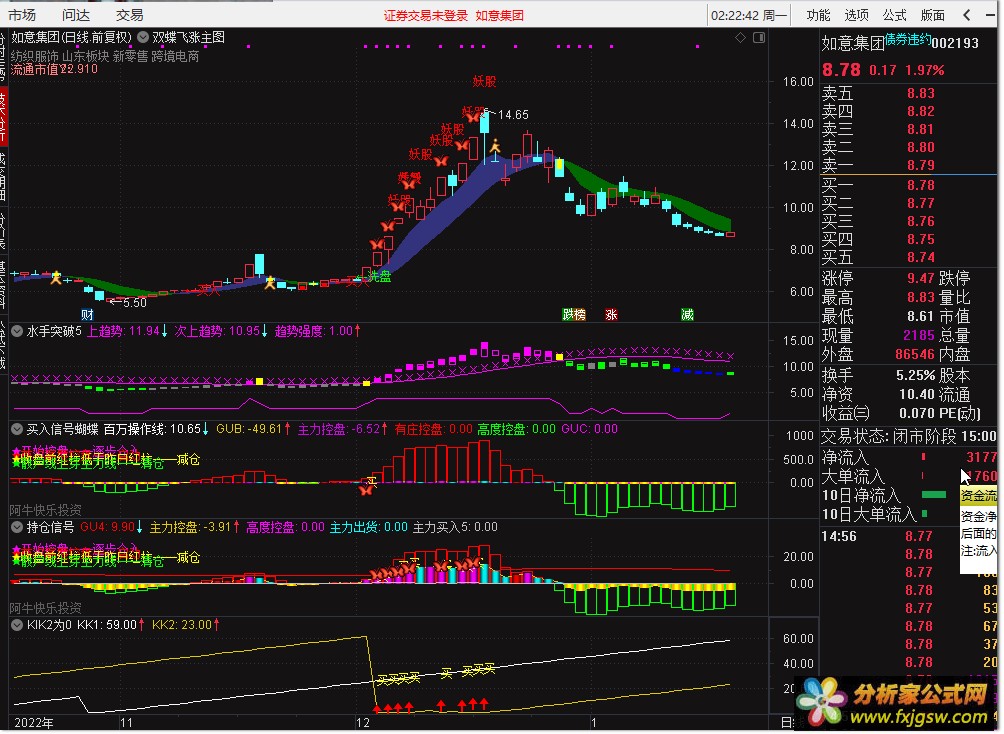Click the 双蝶飞涨主图 indicator name
The image size is (1004, 734).
[188, 38]
